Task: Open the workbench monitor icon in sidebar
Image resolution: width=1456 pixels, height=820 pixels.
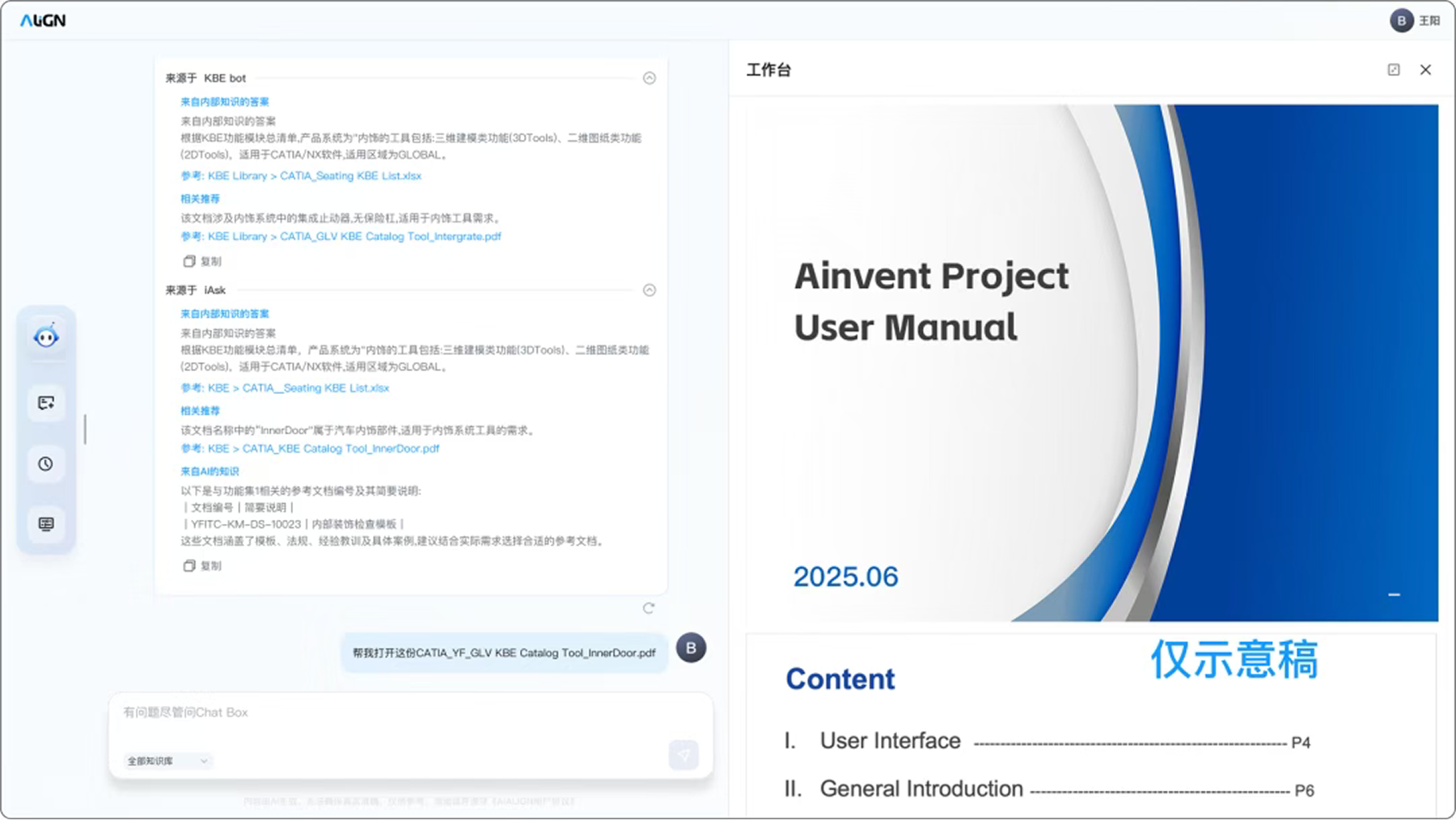Action: (46, 524)
